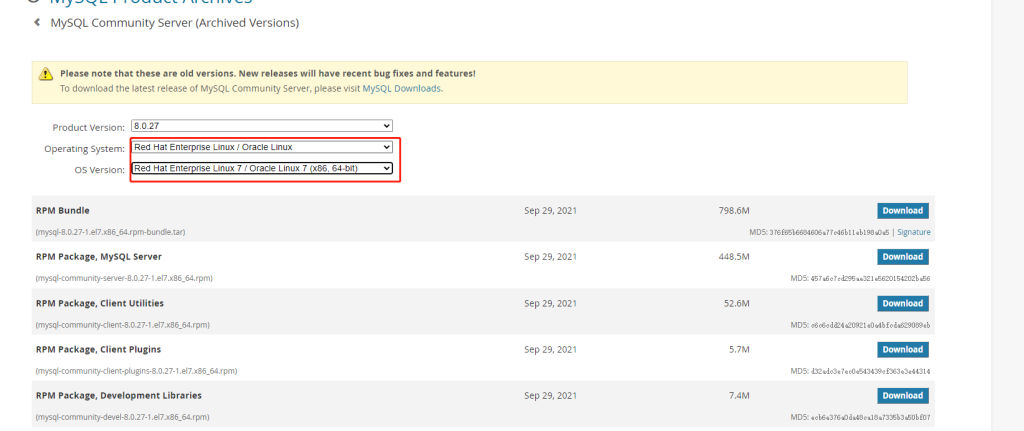Image resolution: width=1024 pixels, height=431 pixels.
Task: Download the Development Libraries RPM package
Action: (x=902, y=395)
